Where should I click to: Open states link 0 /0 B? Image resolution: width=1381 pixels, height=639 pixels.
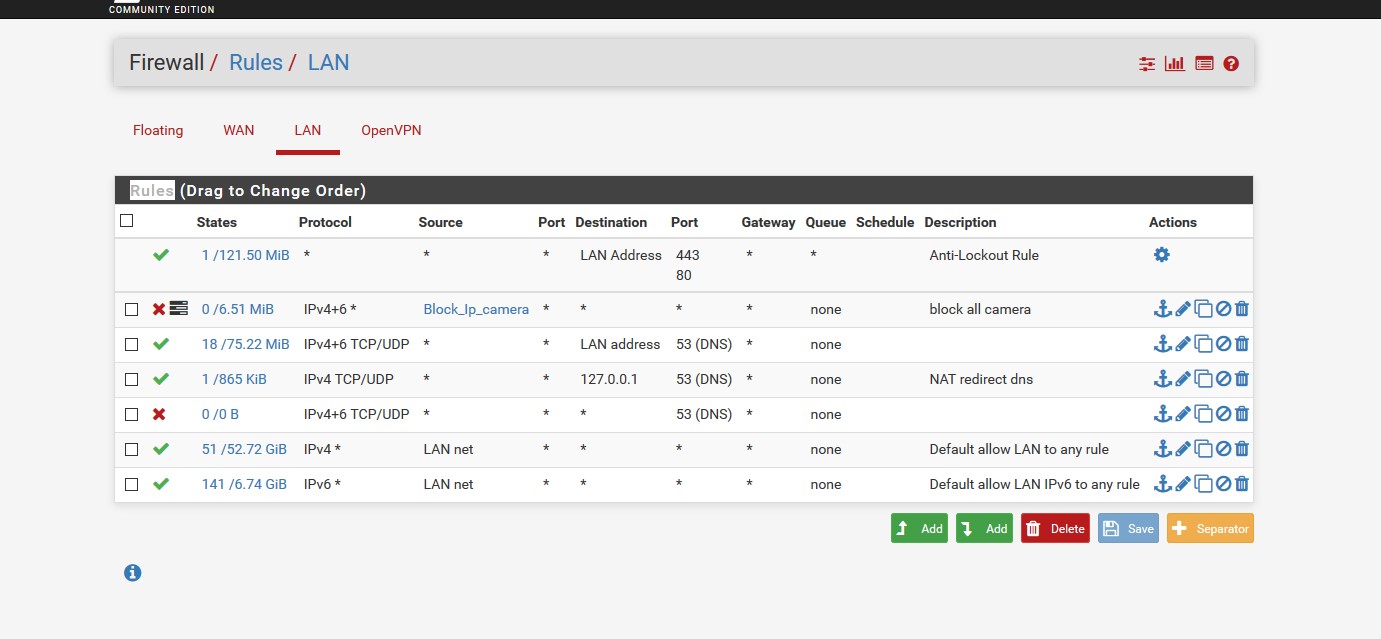click(x=220, y=414)
